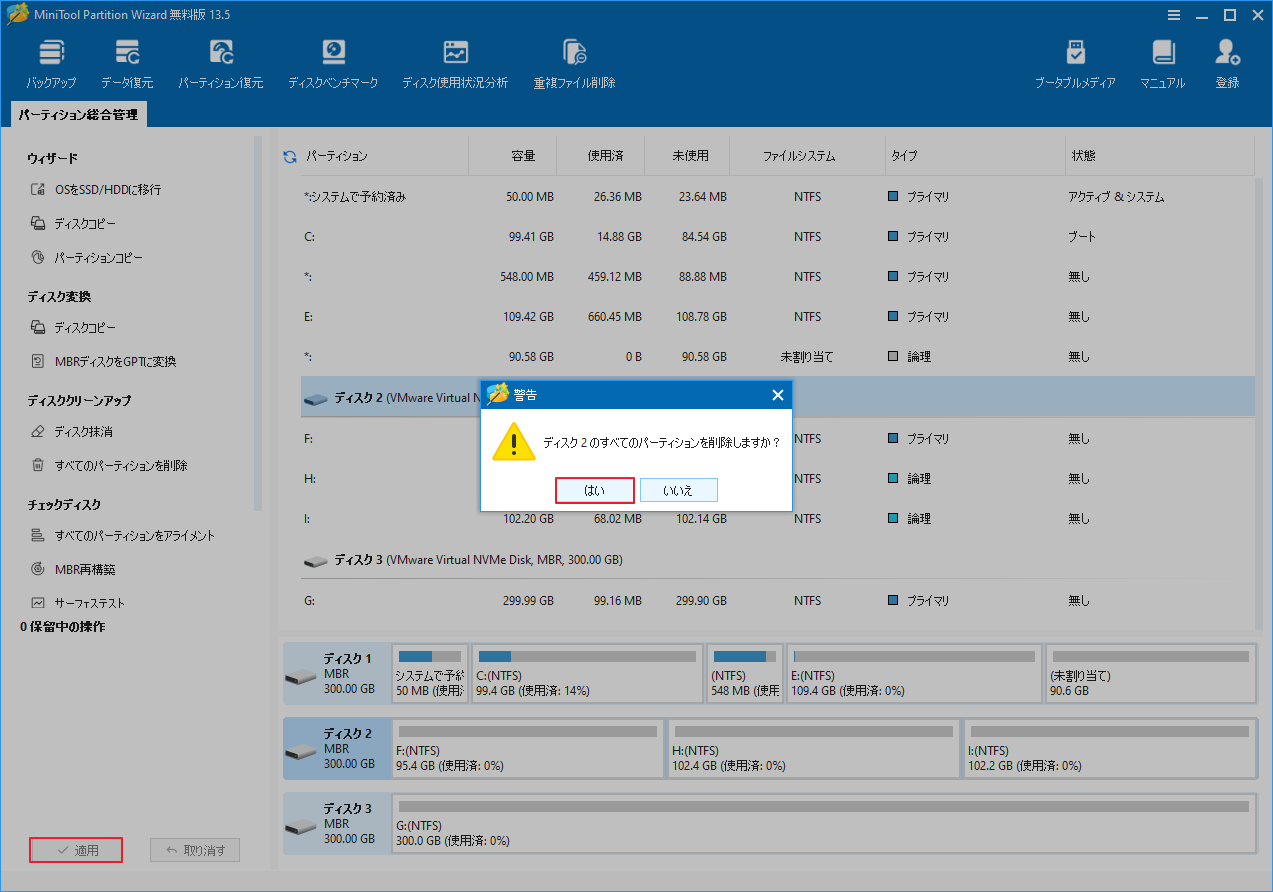Screen dimensions: 1273x892
Task: Collapse the ディスク 3 section
Action: click(316, 560)
